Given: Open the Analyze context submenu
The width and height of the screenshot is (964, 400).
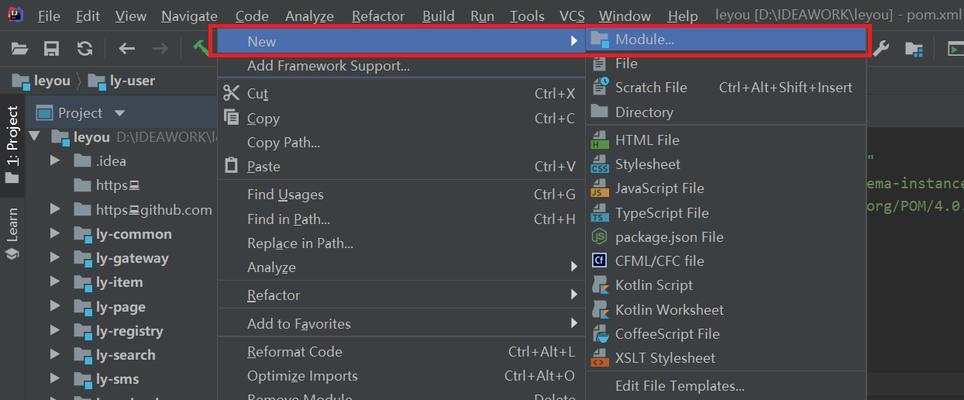Looking at the screenshot, I should tap(401, 267).
